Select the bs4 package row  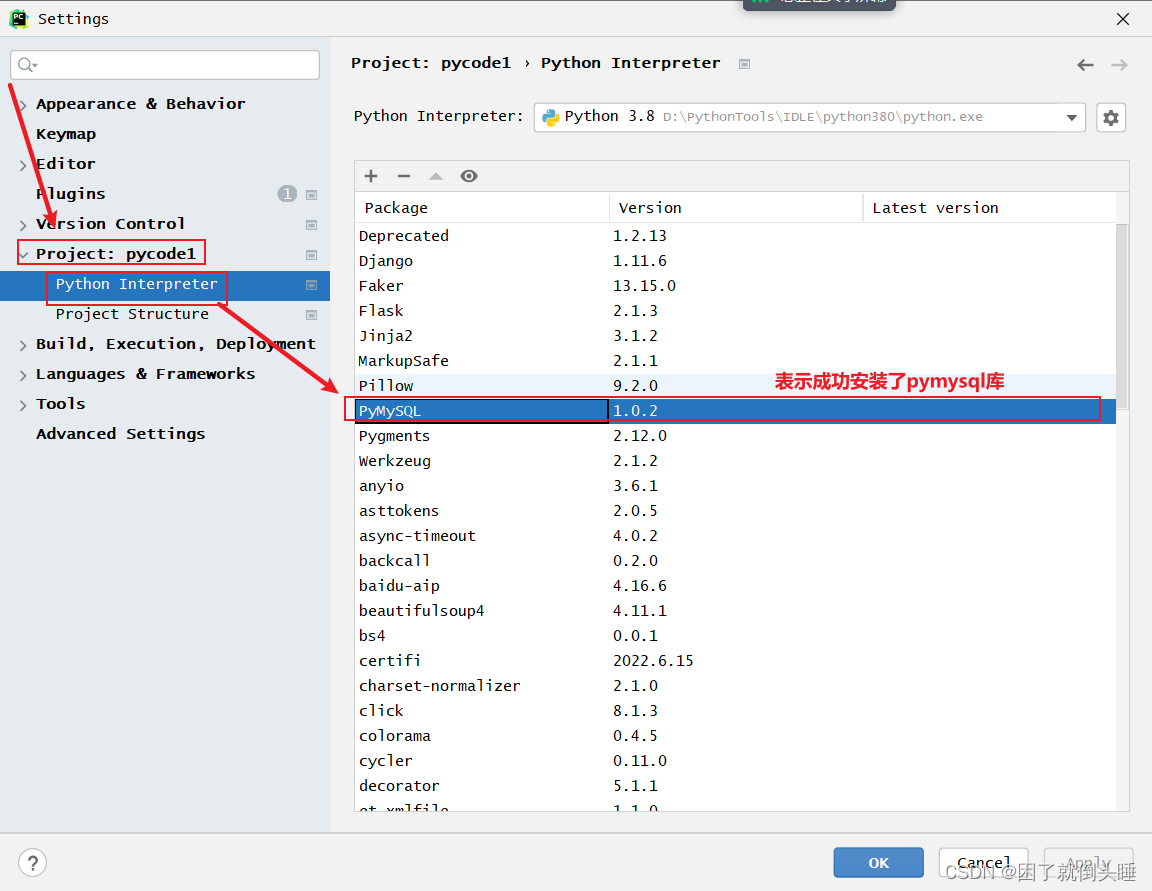pyautogui.click(x=735, y=635)
